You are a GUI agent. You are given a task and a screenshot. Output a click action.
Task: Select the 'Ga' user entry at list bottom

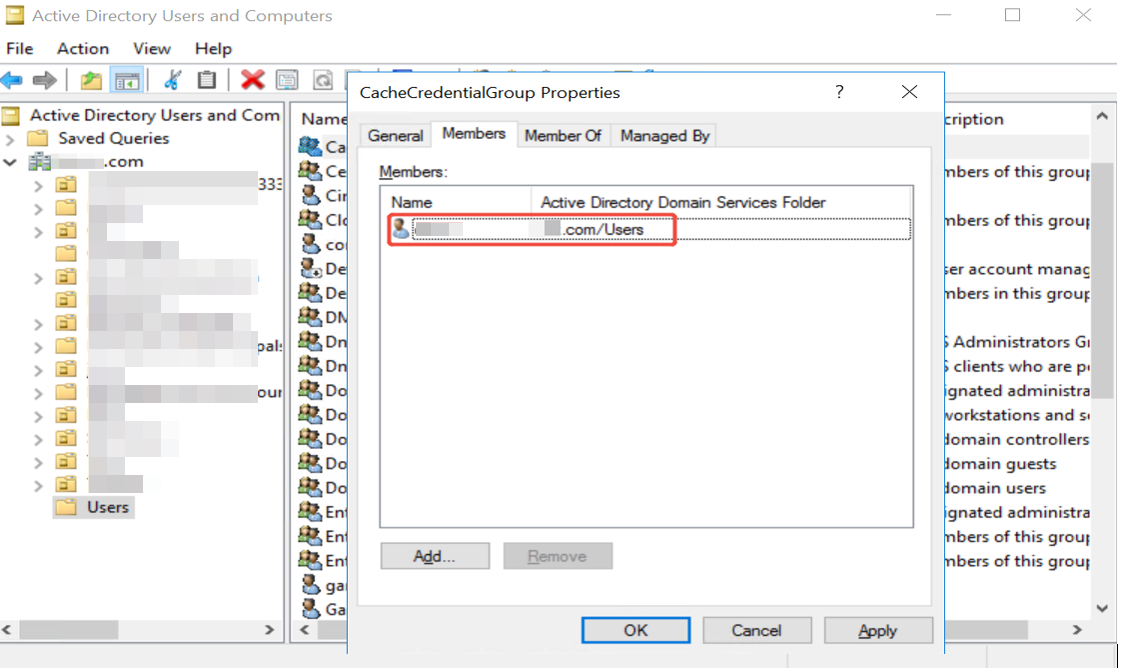(324, 609)
